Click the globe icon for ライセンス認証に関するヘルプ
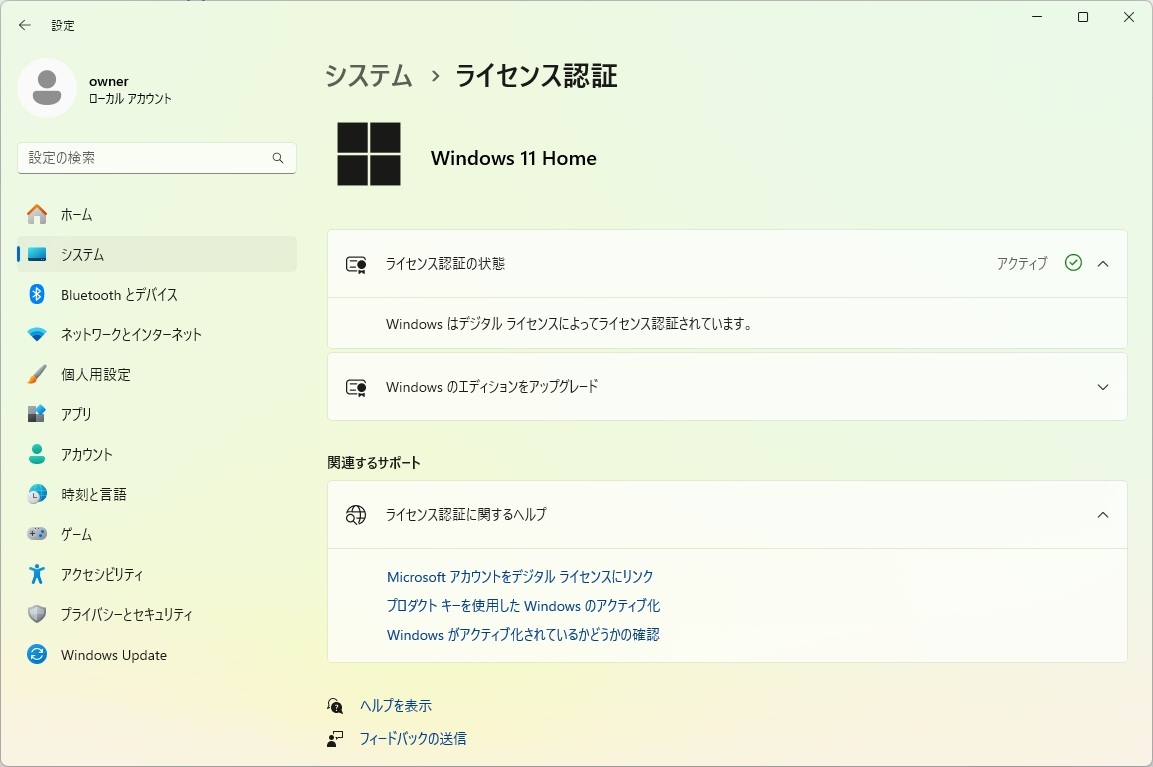Screen dimensions: 1153x767 tap(356, 515)
